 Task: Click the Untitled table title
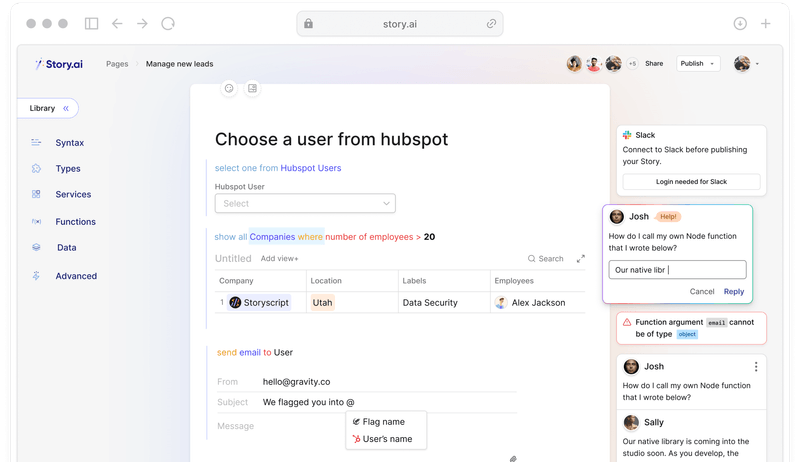233,259
